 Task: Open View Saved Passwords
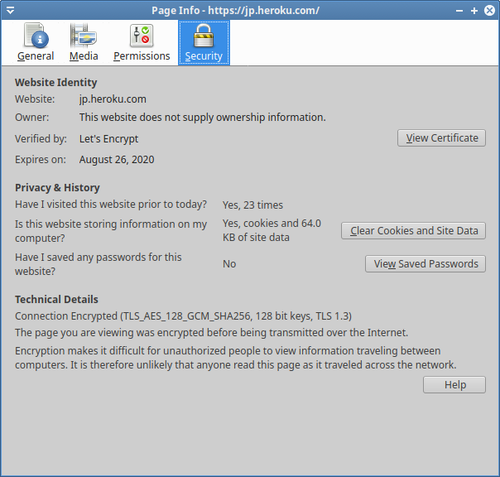425,264
